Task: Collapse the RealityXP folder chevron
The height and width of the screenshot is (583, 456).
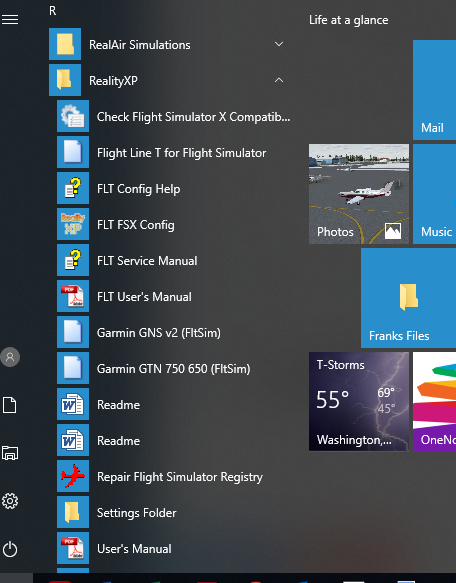Action: [x=279, y=80]
